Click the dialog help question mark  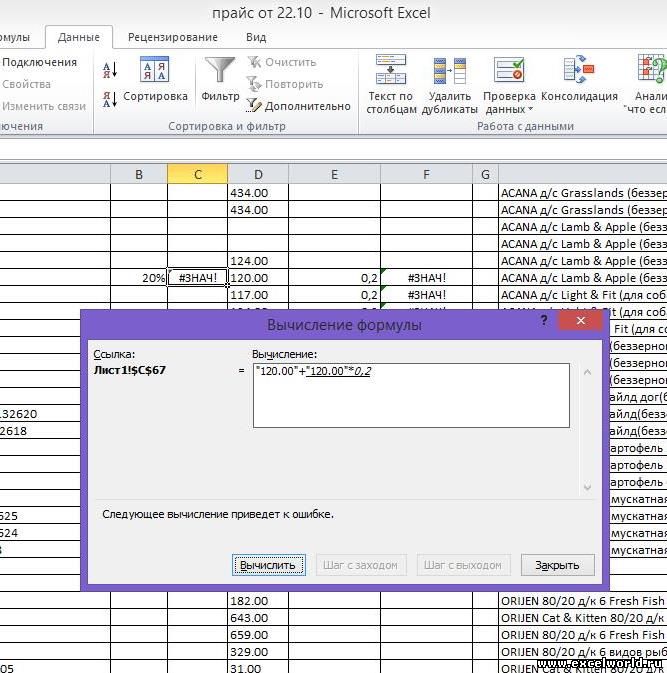[544, 320]
